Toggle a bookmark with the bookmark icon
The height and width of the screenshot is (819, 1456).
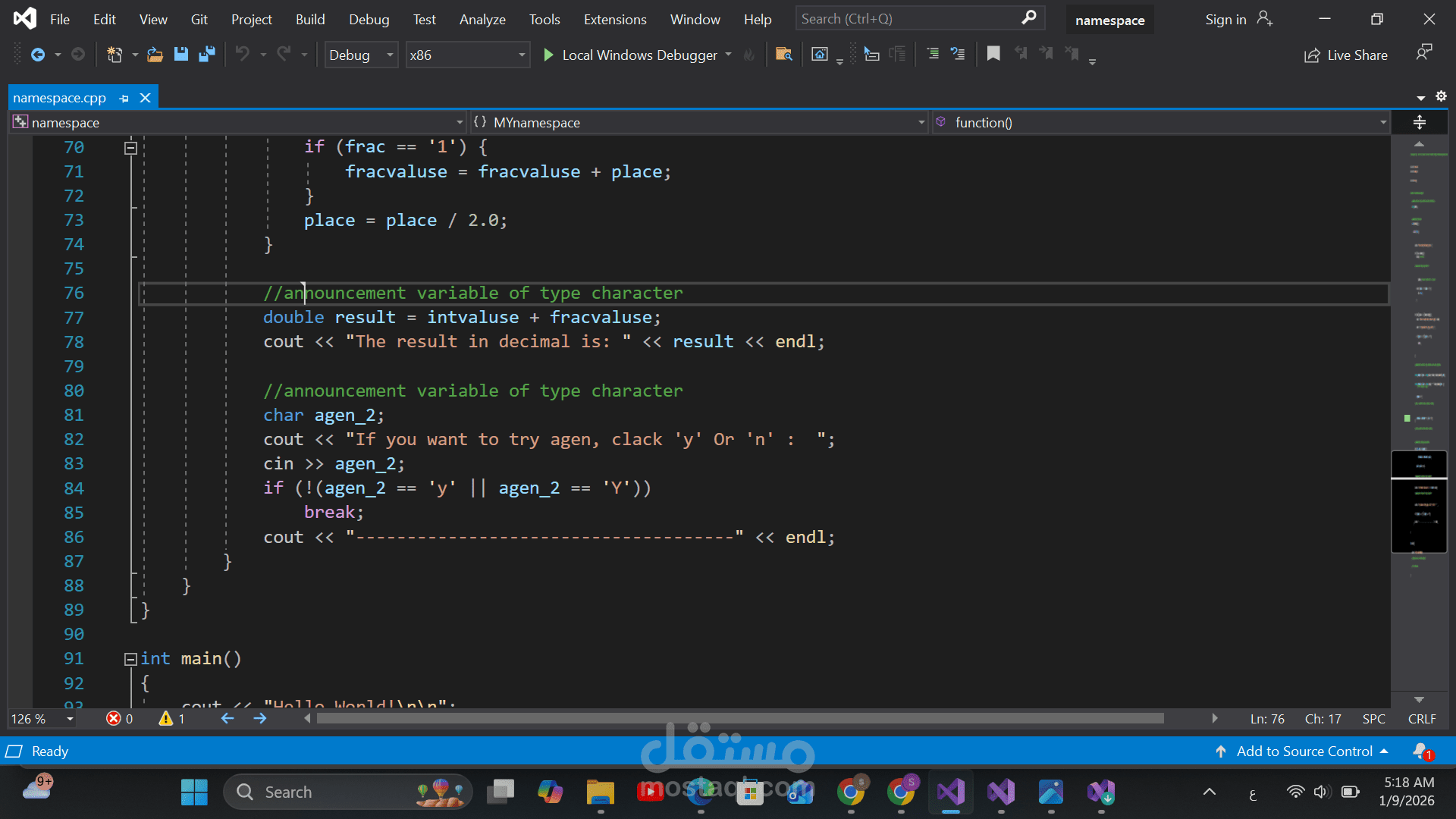coord(993,54)
